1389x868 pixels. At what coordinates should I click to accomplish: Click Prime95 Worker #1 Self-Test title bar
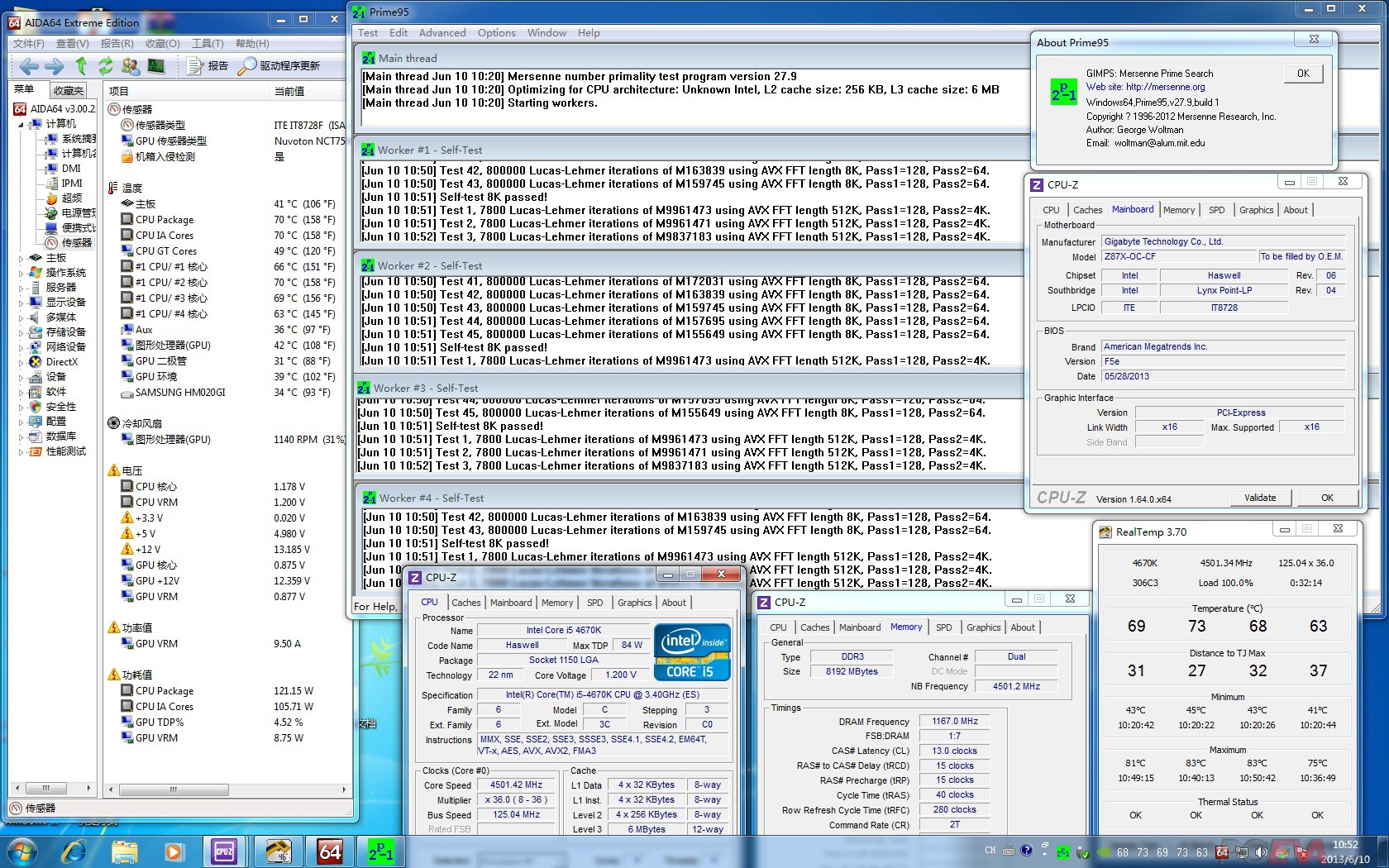pyautogui.click(x=686, y=150)
